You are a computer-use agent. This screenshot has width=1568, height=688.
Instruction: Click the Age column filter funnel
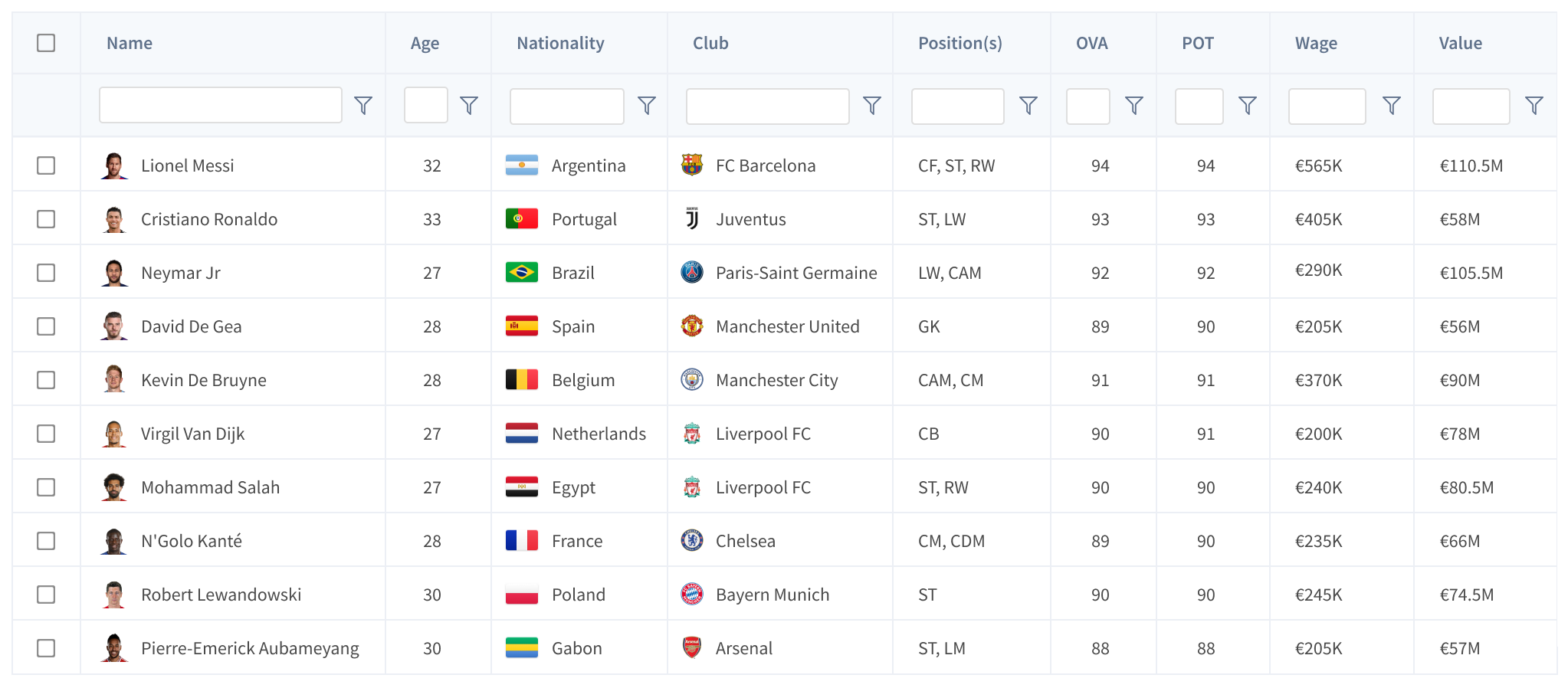point(469,106)
